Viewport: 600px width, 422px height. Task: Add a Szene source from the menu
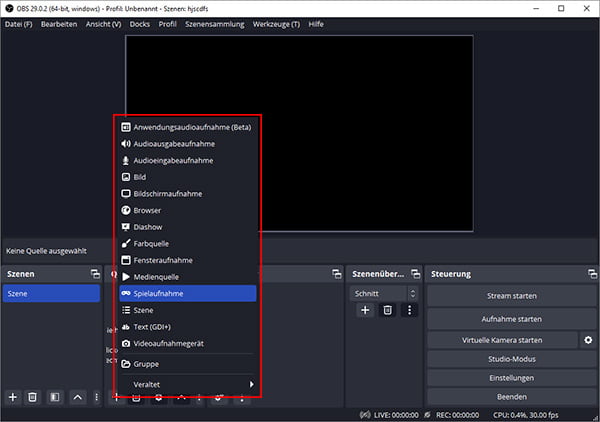coord(188,310)
